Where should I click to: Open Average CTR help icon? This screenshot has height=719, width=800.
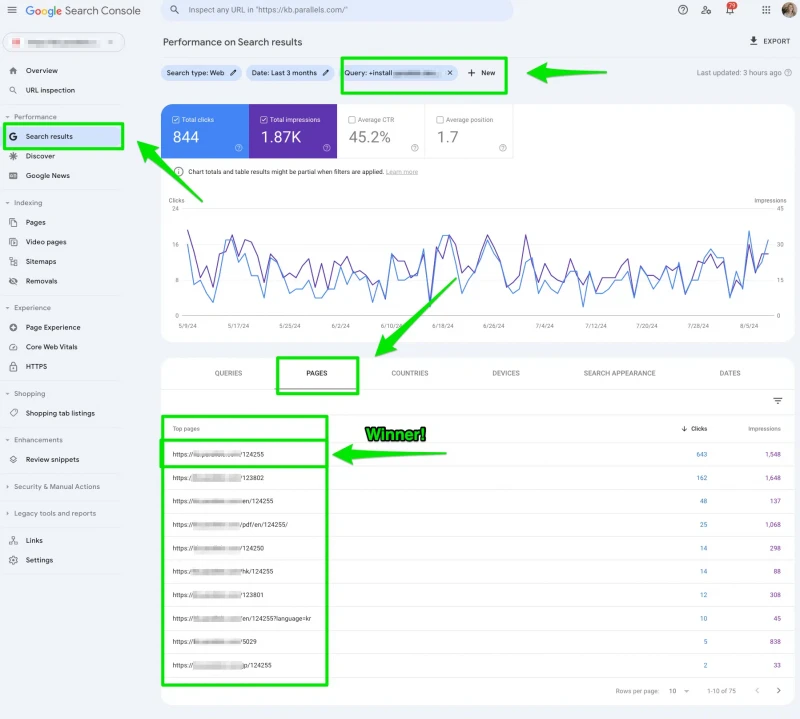[414, 147]
